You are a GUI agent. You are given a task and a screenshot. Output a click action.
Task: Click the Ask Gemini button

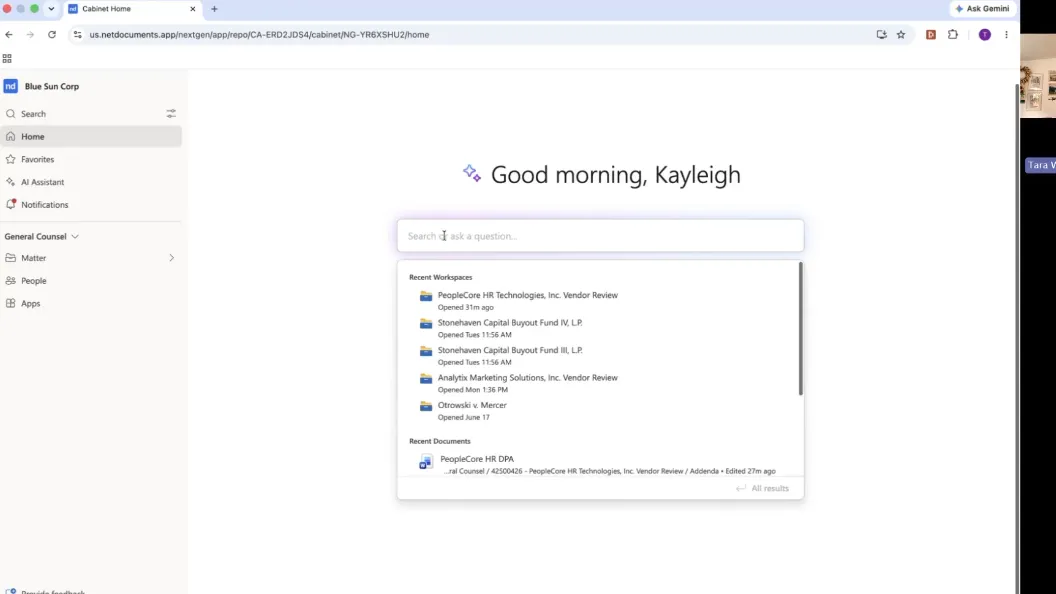(x=983, y=9)
